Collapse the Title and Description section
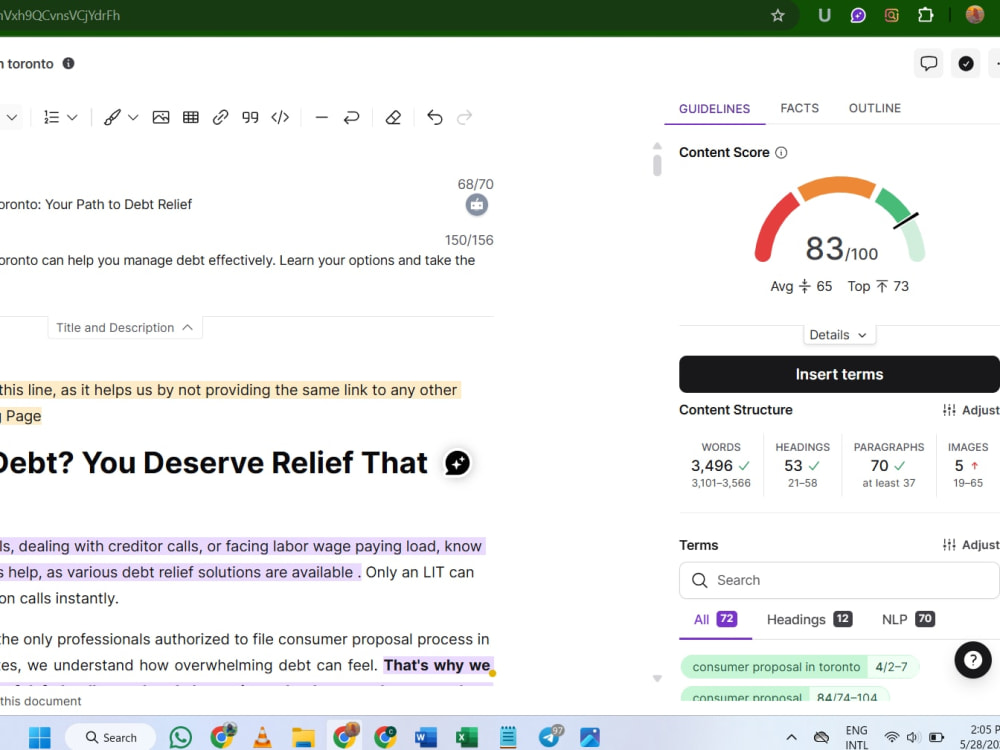Screen dimensions: 1000x750 (x=124, y=327)
